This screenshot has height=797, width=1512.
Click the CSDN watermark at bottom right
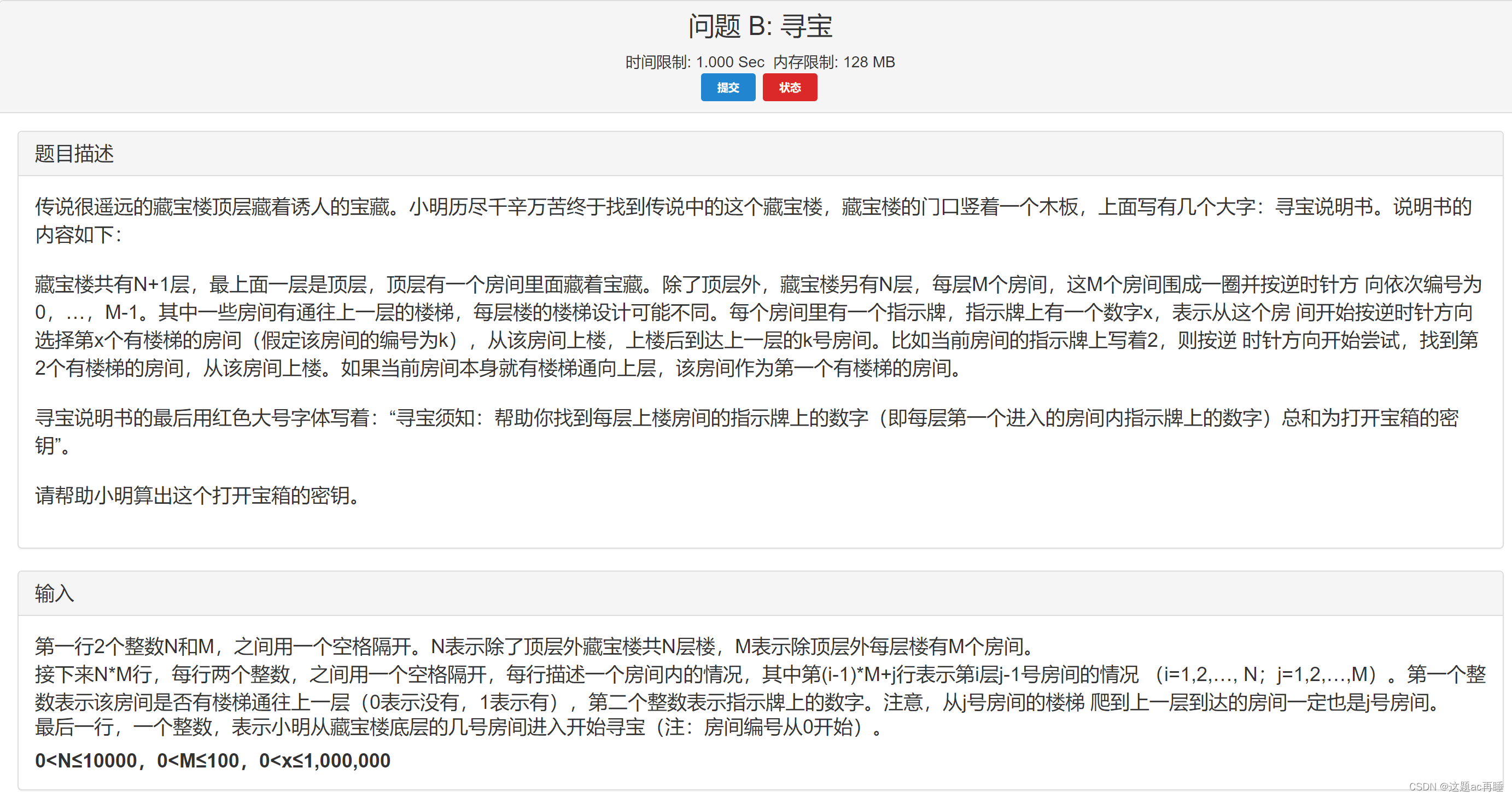pyautogui.click(x=1456, y=787)
